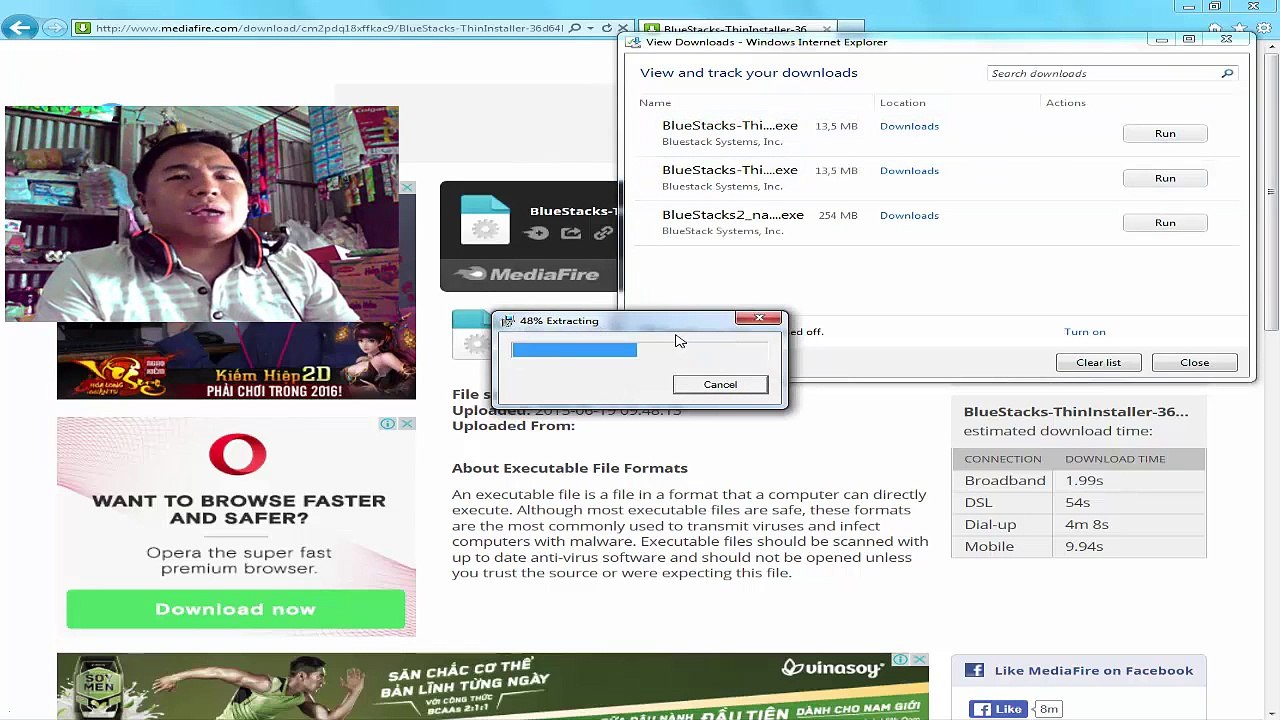
Task: Click the Location column header in downloads
Action: point(902,103)
